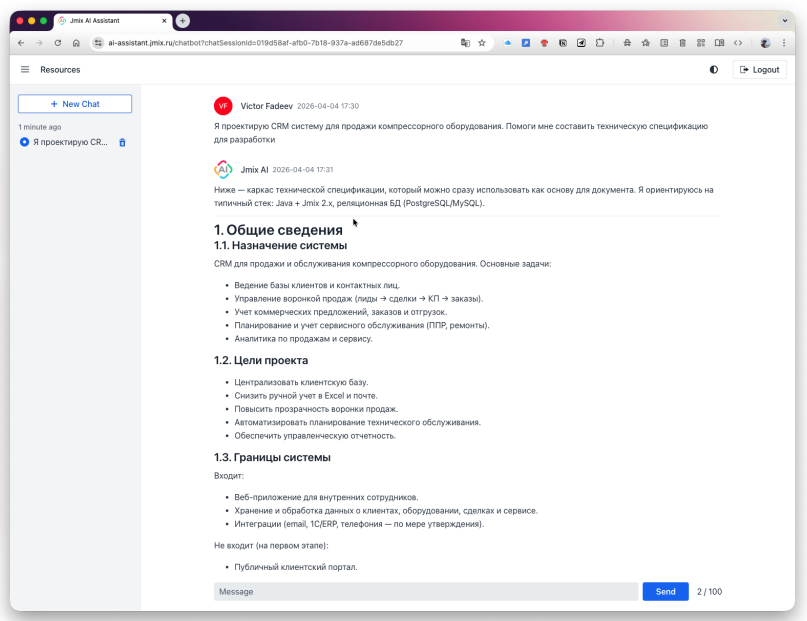
Task: Select the Jmix AI Assistant tab
Action: [112, 21]
